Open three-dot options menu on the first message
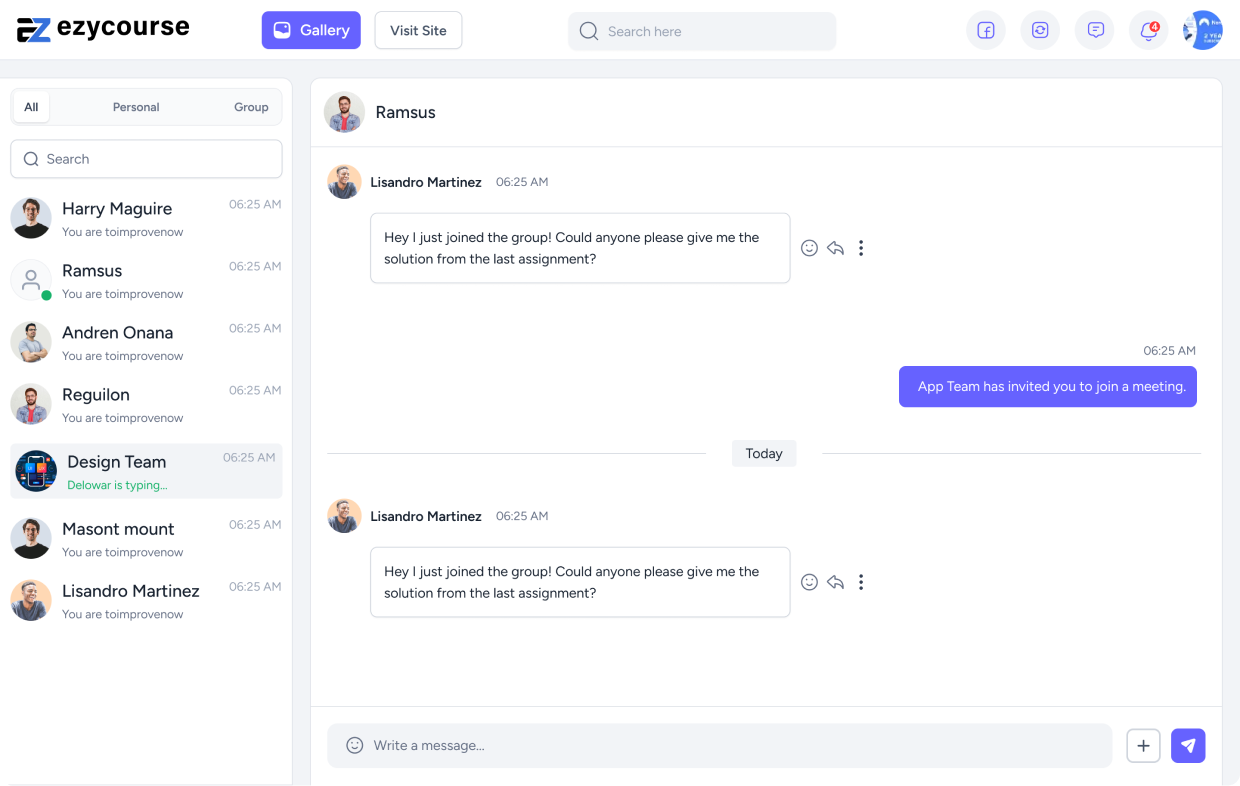The image size is (1240, 786). [x=860, y=248]
